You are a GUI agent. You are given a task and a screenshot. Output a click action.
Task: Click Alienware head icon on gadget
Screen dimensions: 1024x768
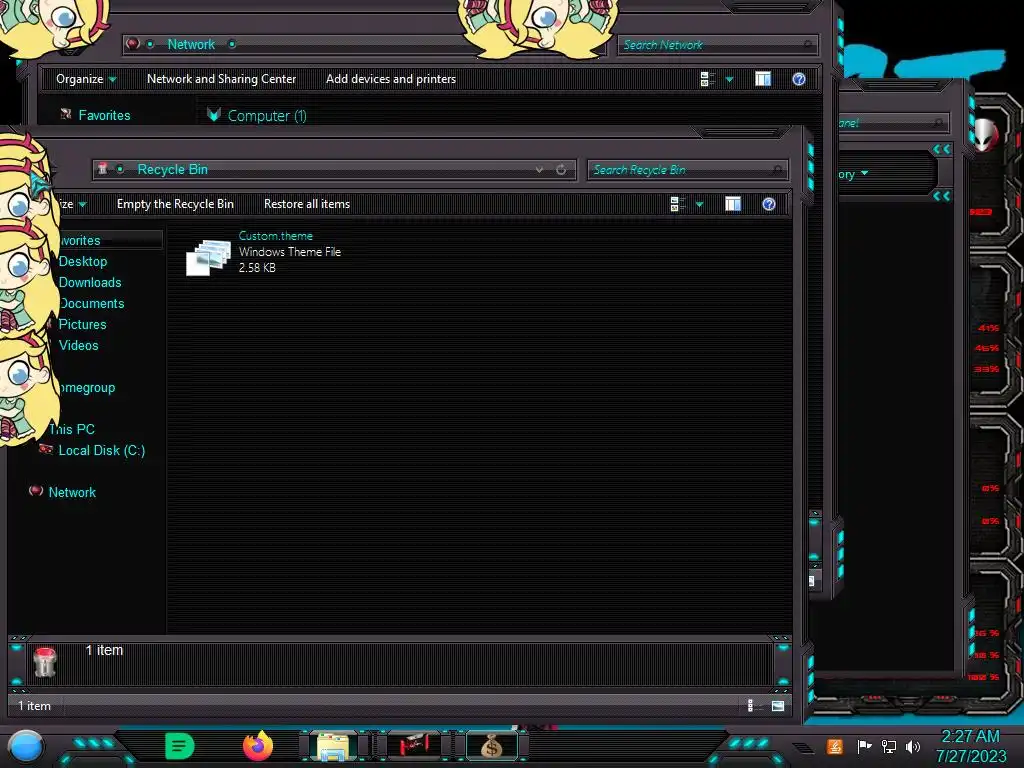click(x=985, y=135)
